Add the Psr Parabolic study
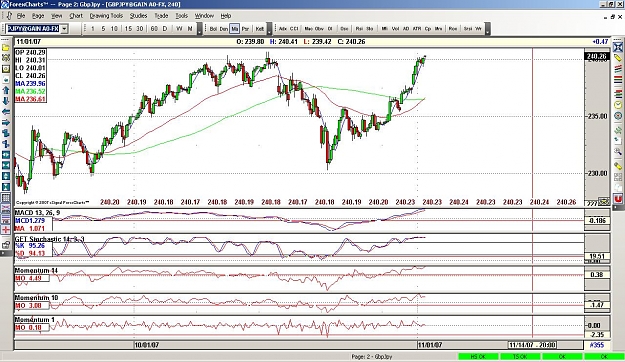The height and width of the screenshot is (362, 625). click(x=245, y=29)
